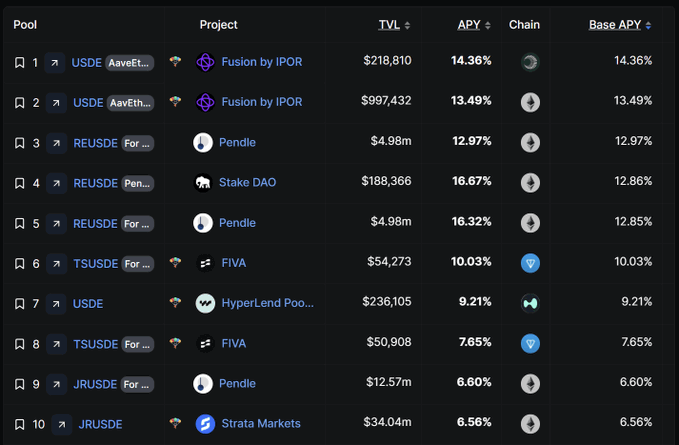Open the Stake DAO project link
Image resolution: width=679 pixels, height=445 pixels.
click(x=247, y=182)
